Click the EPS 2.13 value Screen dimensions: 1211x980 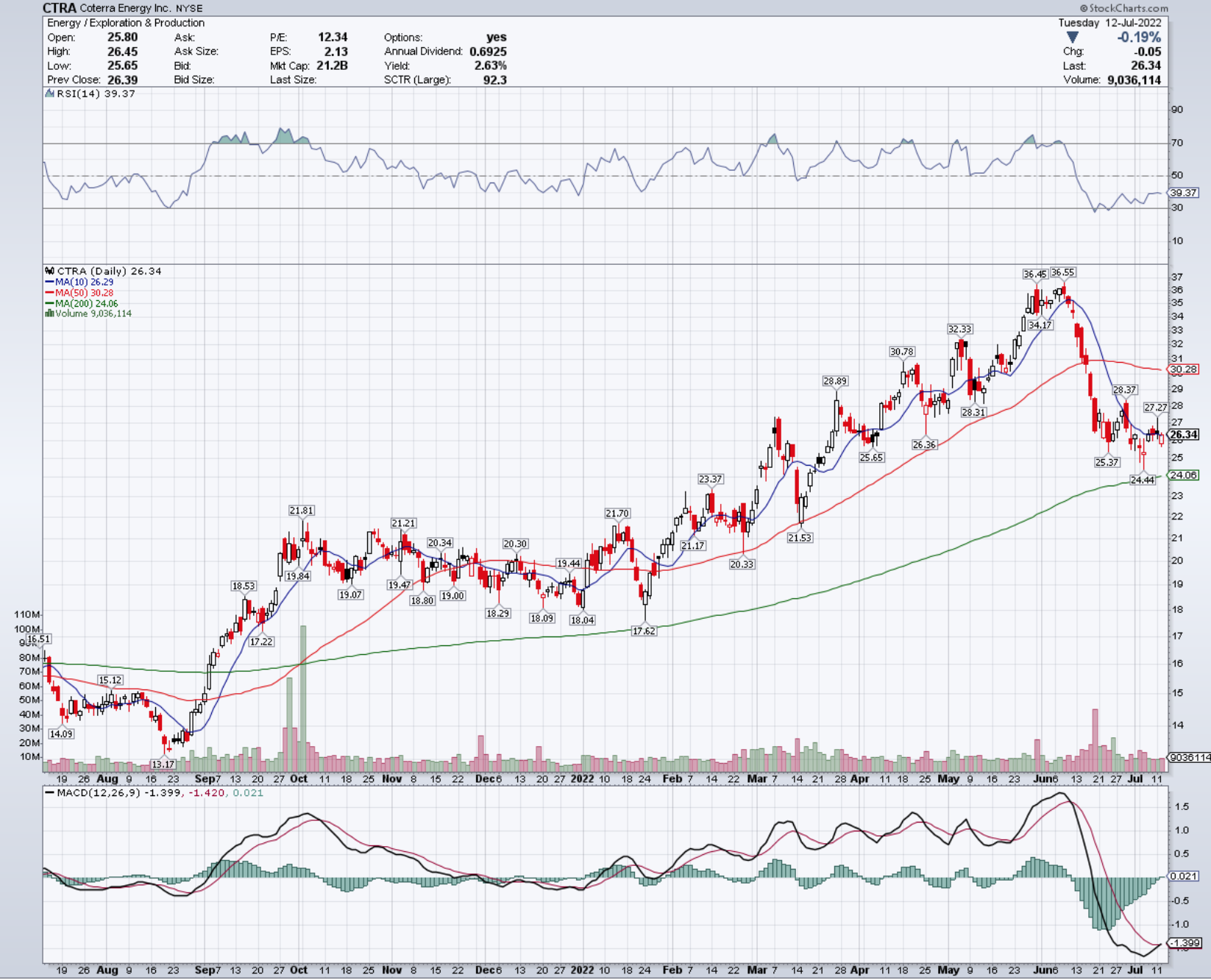click(x=335, y=52)
